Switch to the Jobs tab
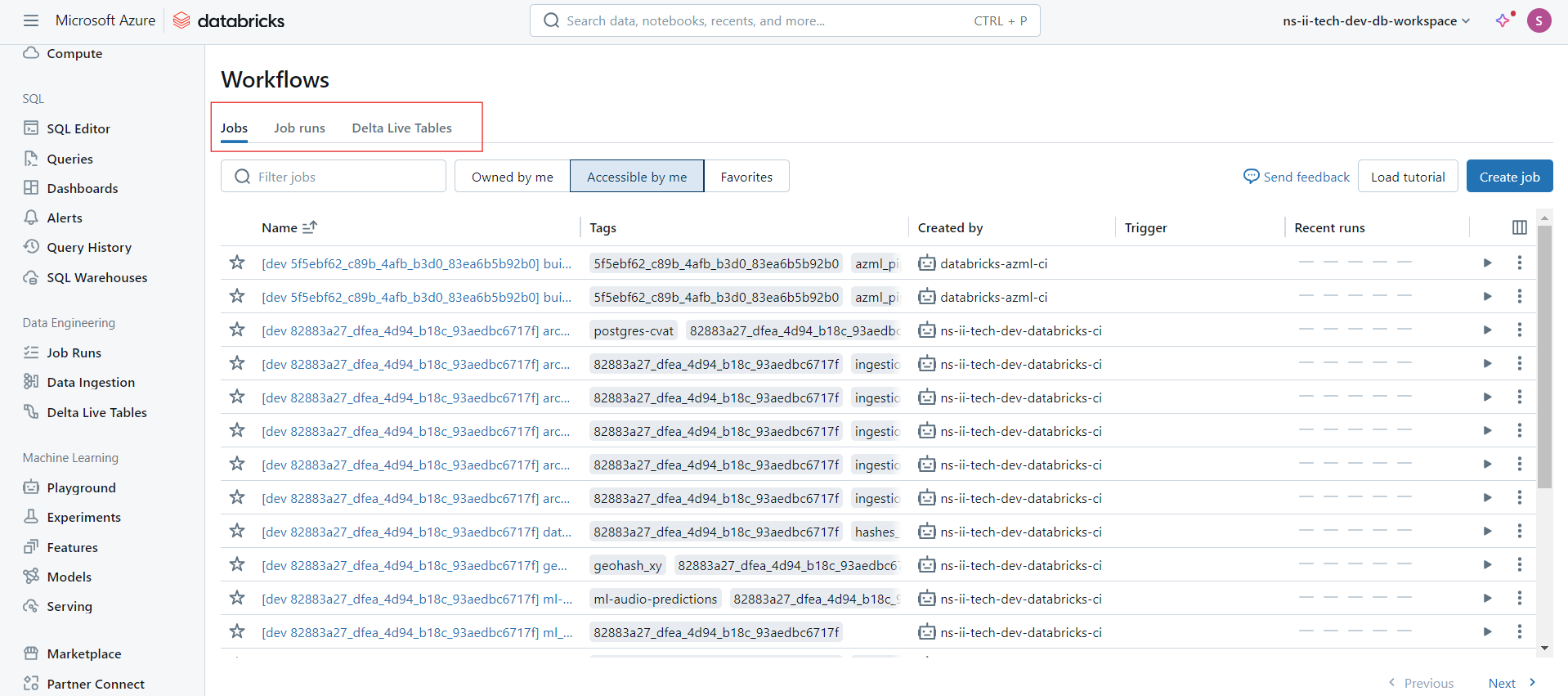The height and width of the screenshot is (696, 1568). coord(234,128)
